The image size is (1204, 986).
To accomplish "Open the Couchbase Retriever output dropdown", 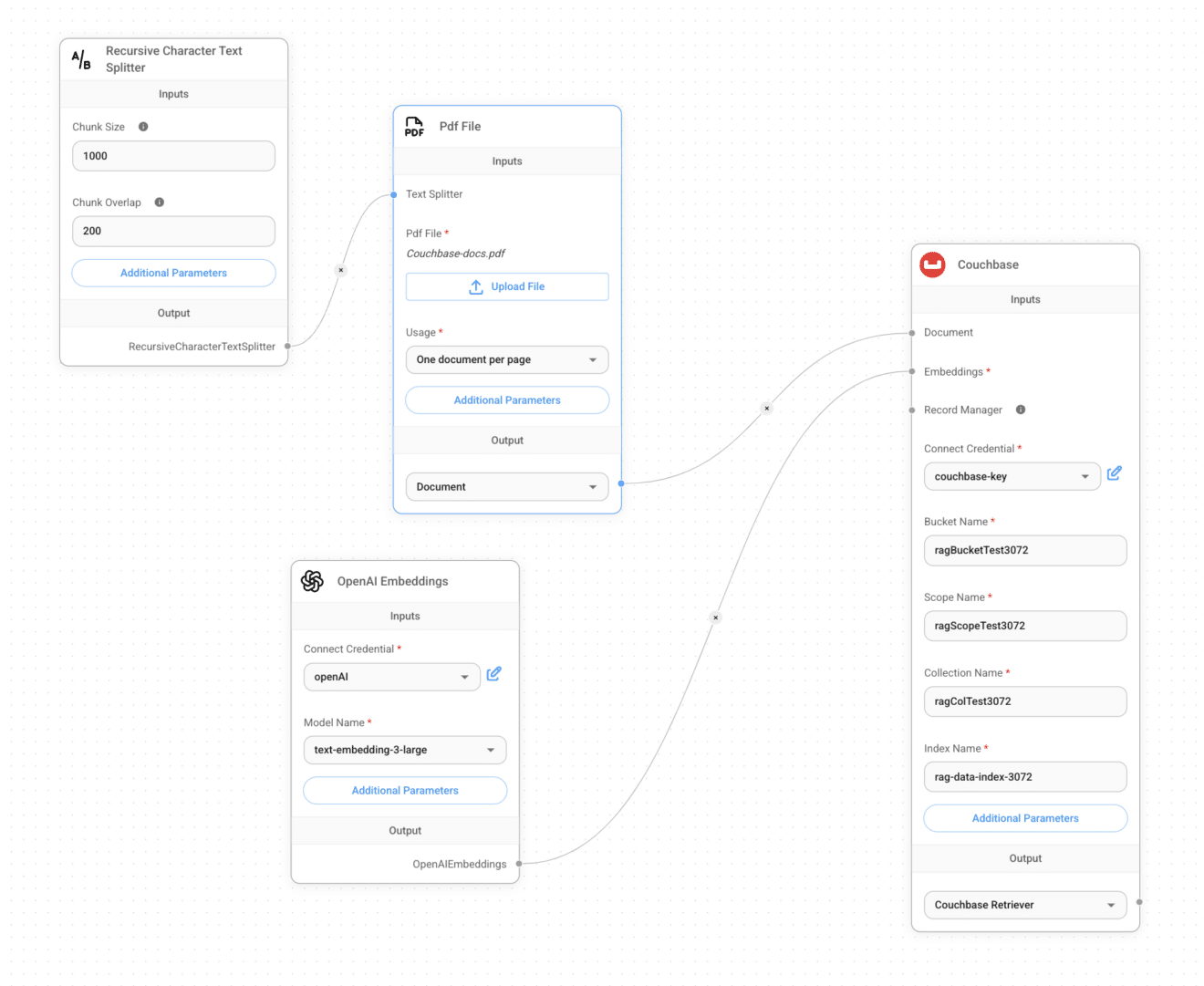I will [x=1024, y=905].
